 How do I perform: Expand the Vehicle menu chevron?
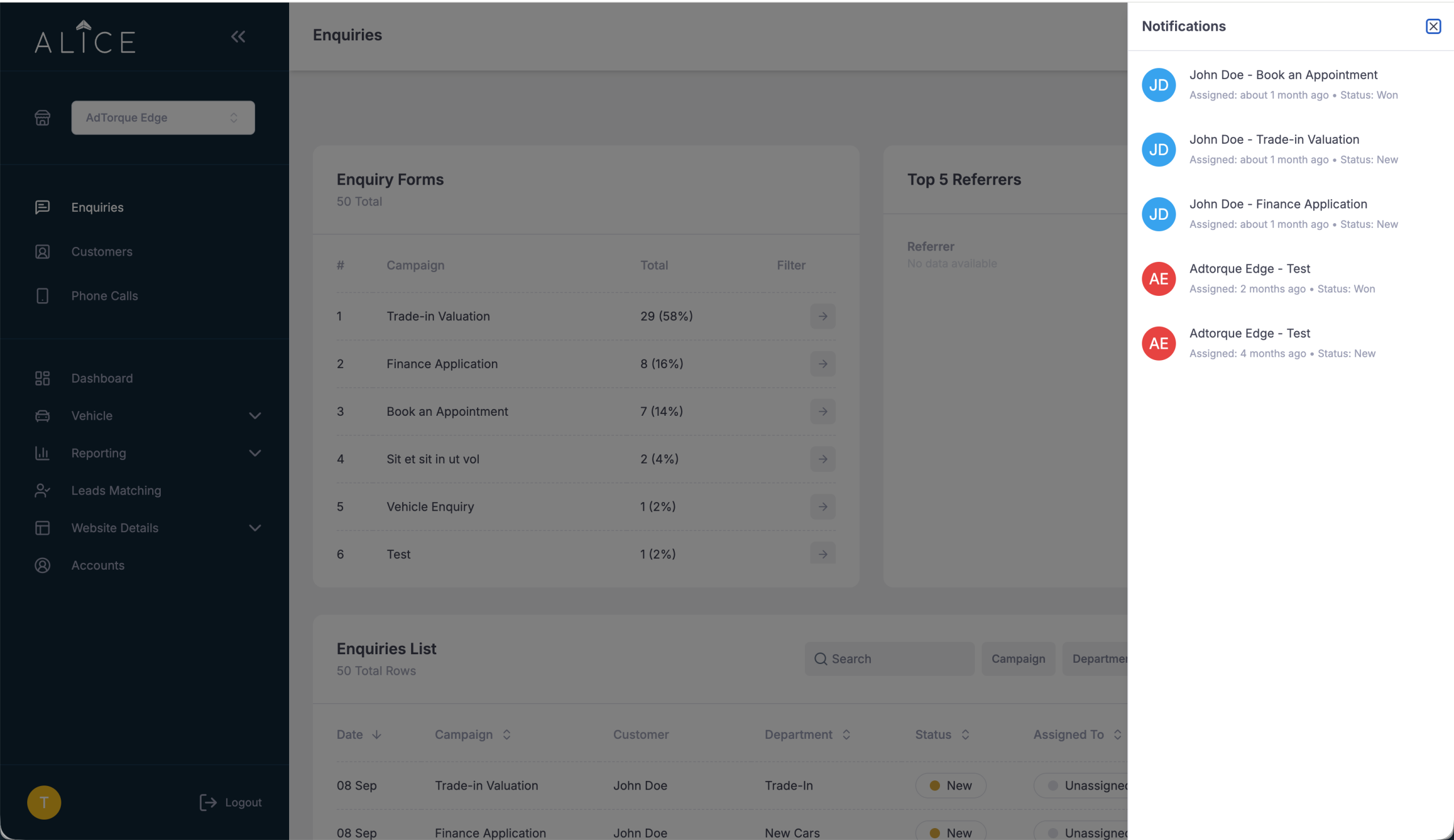tap(255, 416)
